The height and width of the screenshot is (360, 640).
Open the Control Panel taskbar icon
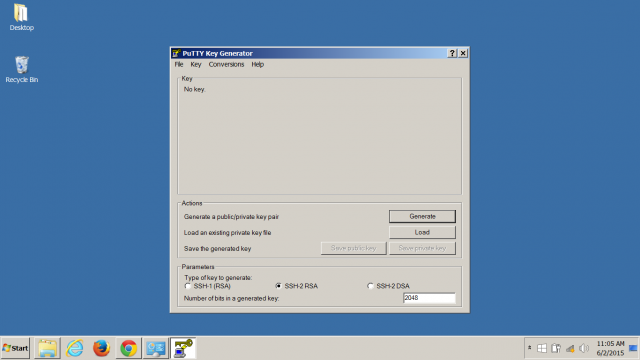click(x=156, y=348)
